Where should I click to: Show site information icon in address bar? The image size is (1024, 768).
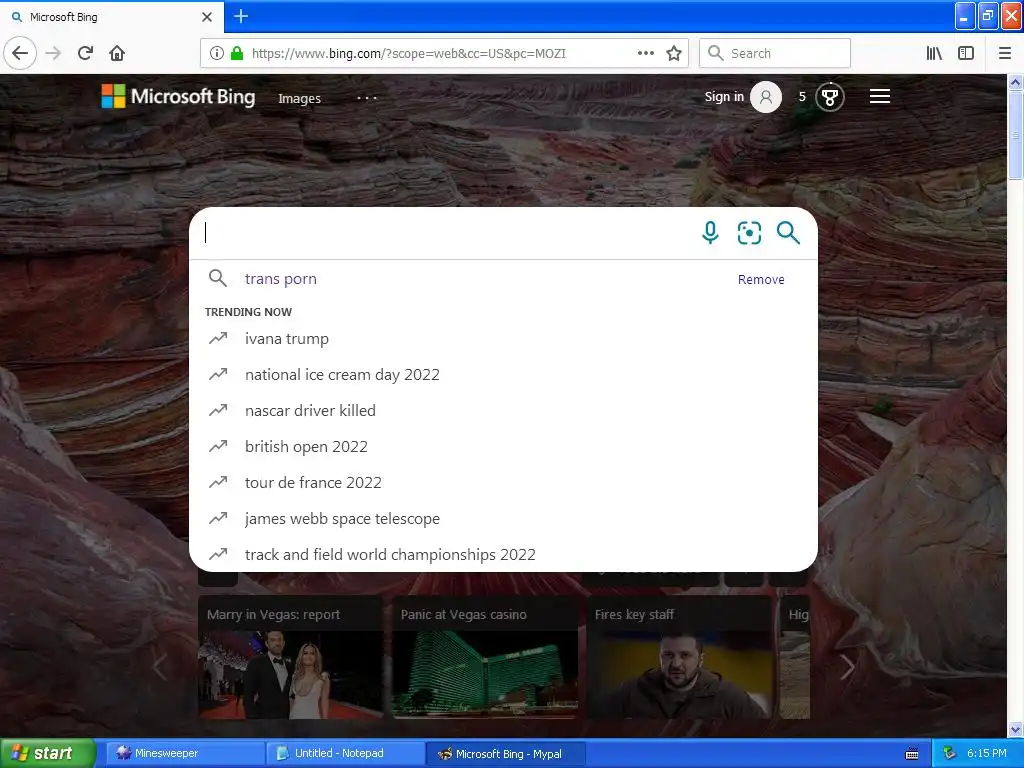pyautogui.click(x=217, y=53)
